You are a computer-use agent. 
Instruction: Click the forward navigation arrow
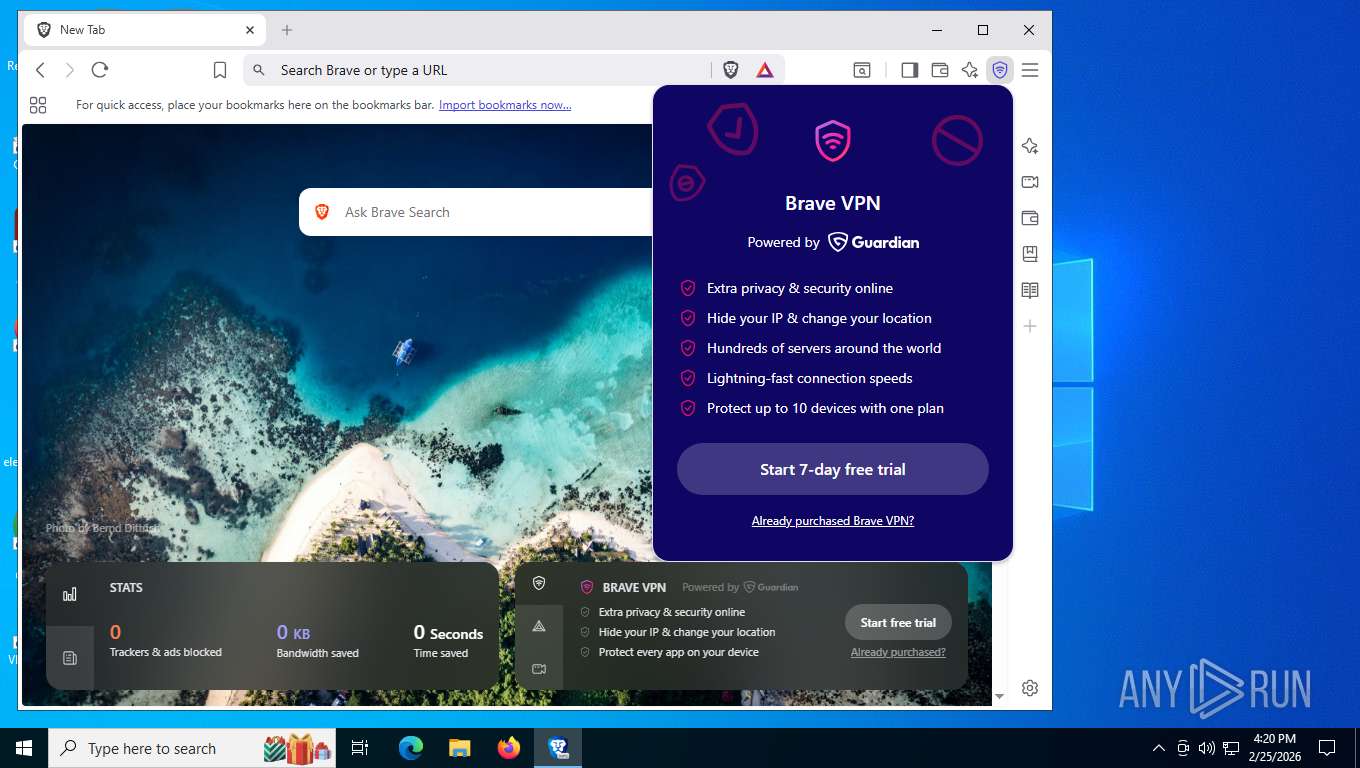70,70
